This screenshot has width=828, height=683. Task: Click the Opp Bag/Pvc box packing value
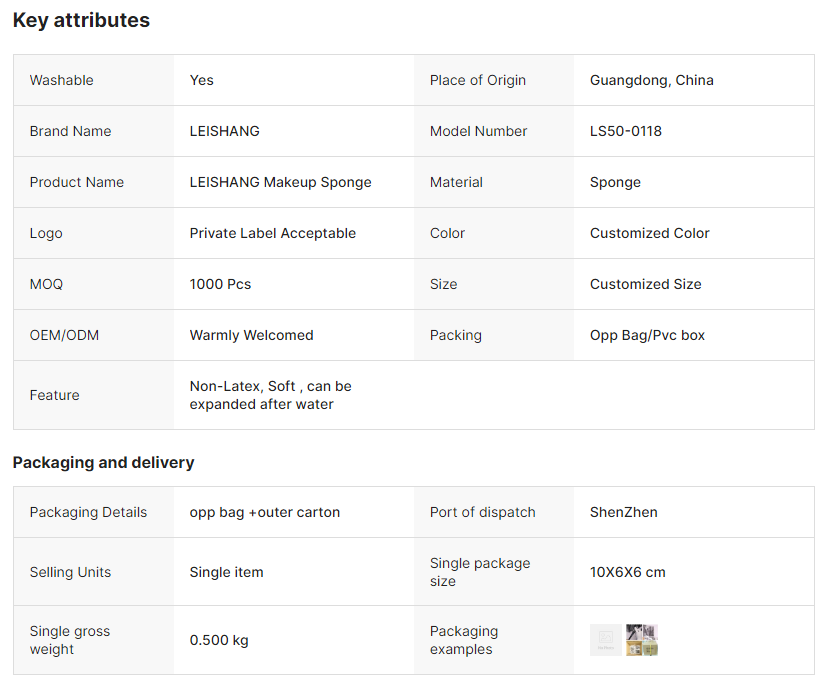[x=647, y=335]
